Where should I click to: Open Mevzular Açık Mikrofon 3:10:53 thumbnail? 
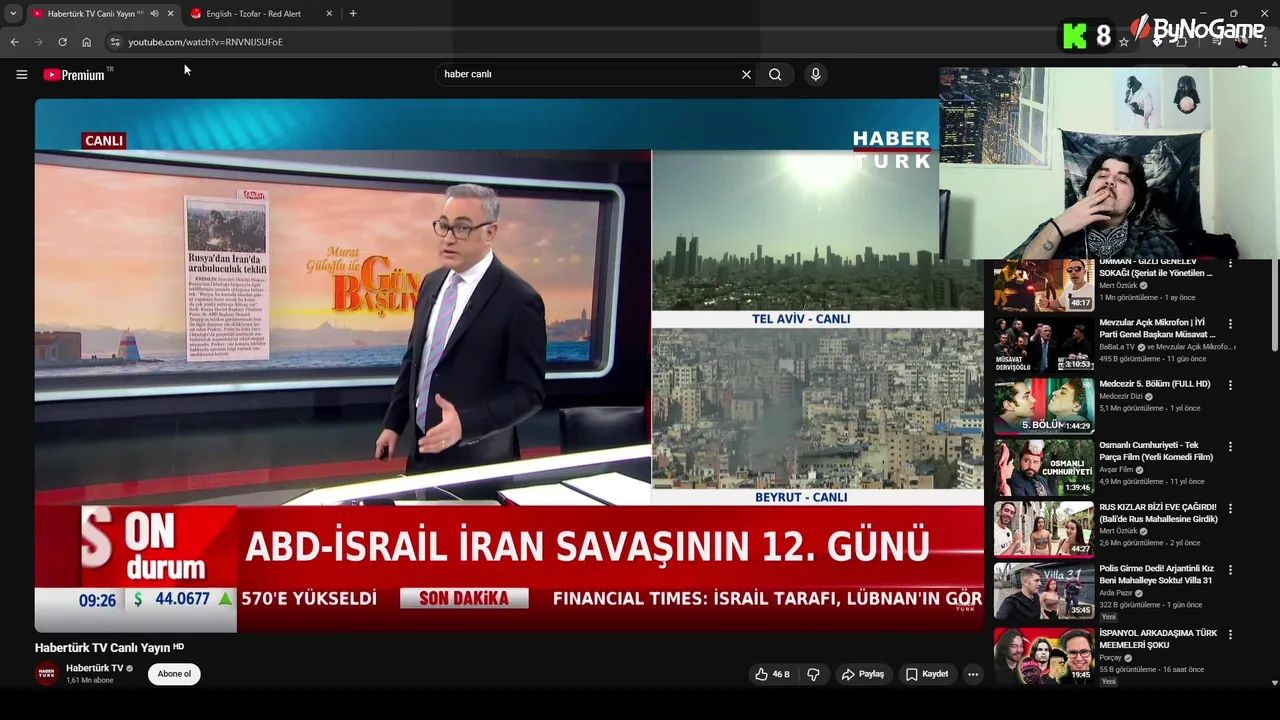pyautogui.click(x=1043, y=344)
